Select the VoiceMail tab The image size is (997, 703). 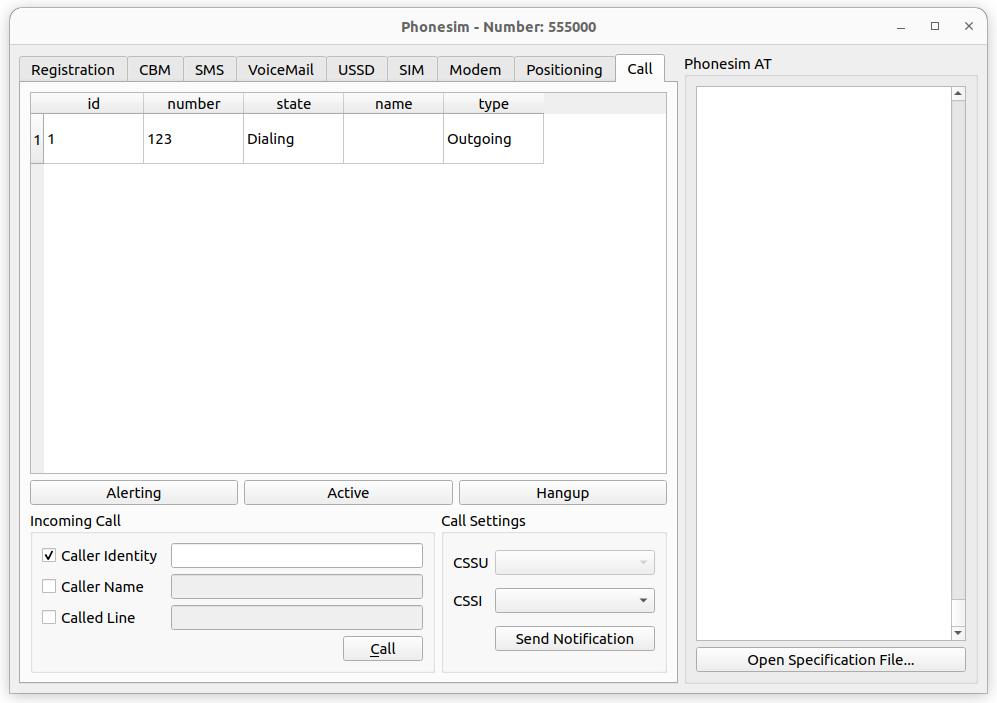coord(280,69)
